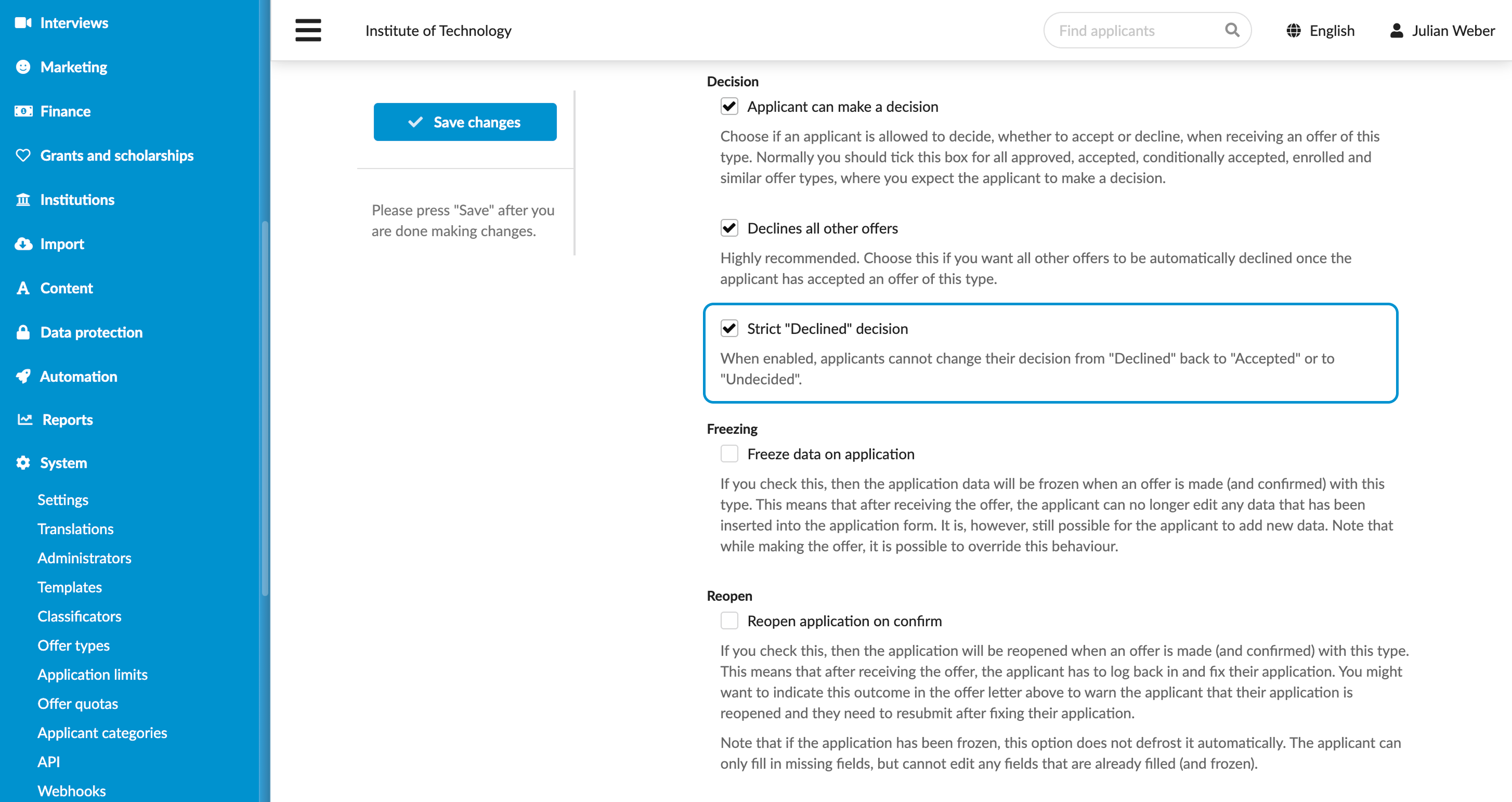Click the Automation rocket icon
The height and width of the screenshot is (802, 1512).
coord(23,377)
